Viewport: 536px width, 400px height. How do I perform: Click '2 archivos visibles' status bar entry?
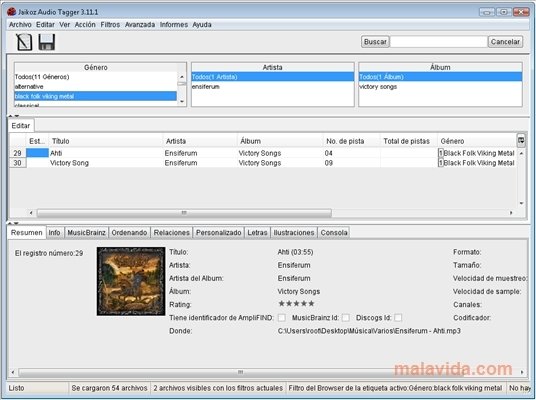pos(218,388)
